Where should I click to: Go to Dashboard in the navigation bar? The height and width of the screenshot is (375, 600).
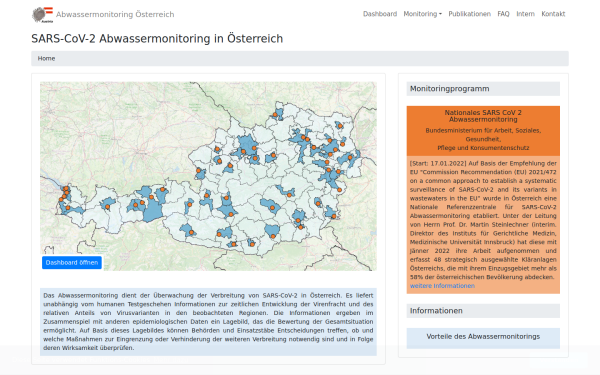pyautogui.click(x=380, y=14)
